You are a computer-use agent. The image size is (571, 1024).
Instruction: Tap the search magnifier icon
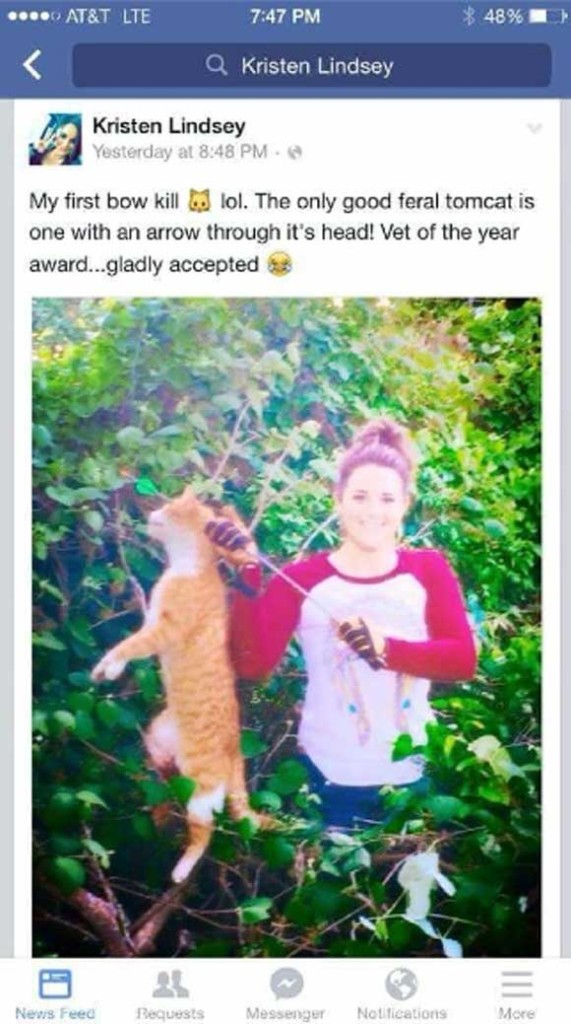(x=216, y=65)
